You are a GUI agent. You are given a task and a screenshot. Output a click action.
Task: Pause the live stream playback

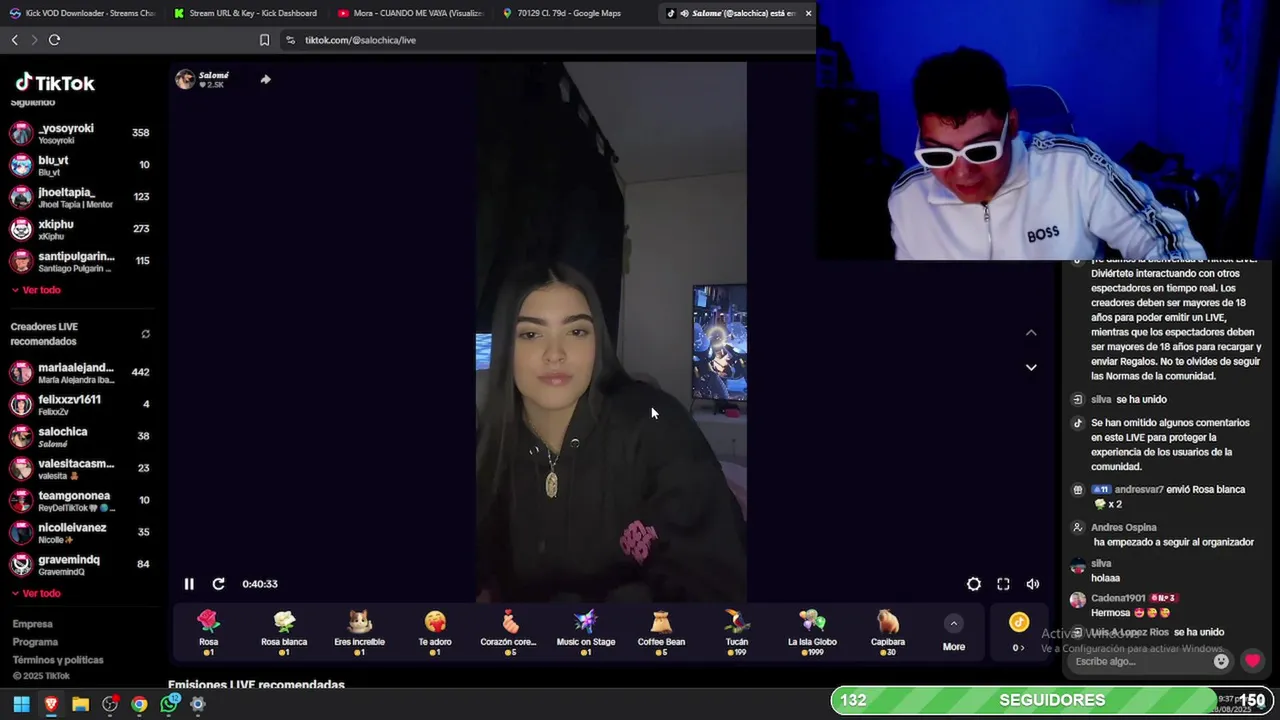[189, 584]
